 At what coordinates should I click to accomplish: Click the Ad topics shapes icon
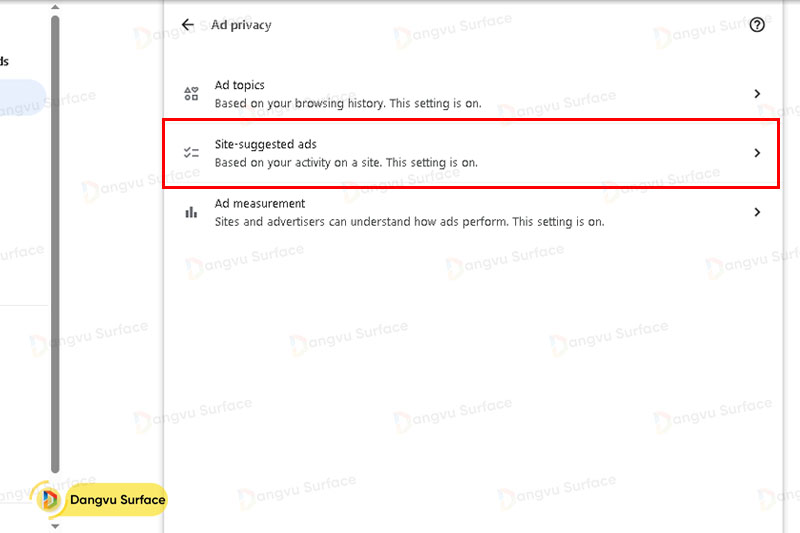(x=191, y=94)
